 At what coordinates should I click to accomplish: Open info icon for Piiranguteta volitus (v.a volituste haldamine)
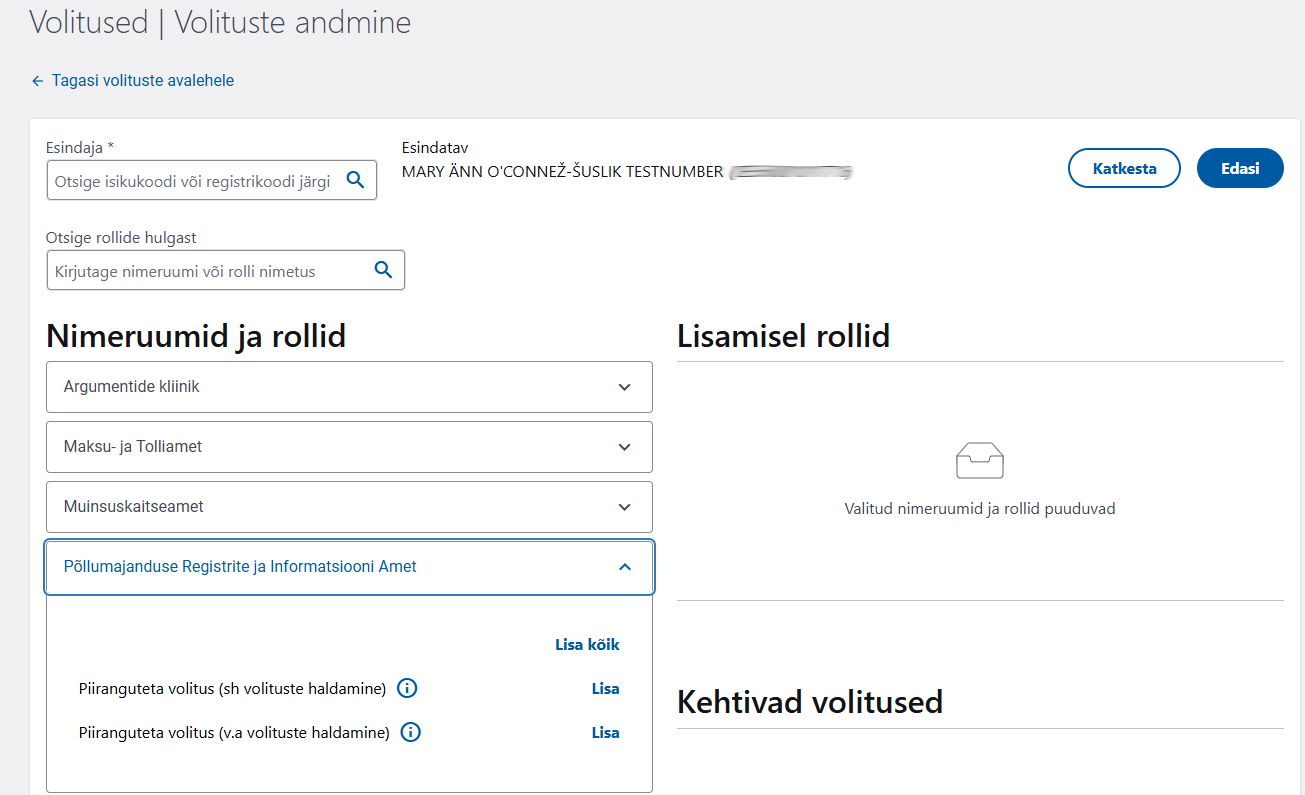pos(410,732)
